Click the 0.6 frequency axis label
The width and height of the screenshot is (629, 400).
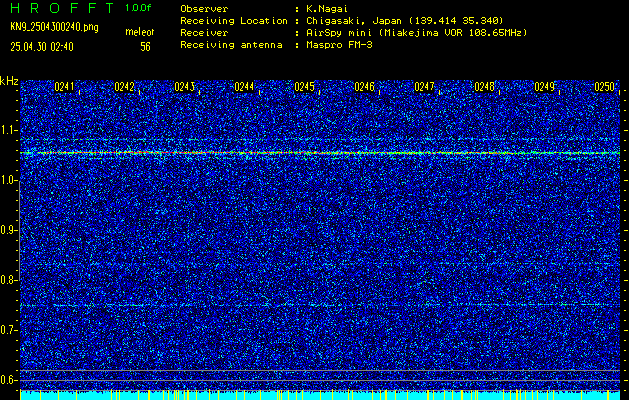point(8,380)
